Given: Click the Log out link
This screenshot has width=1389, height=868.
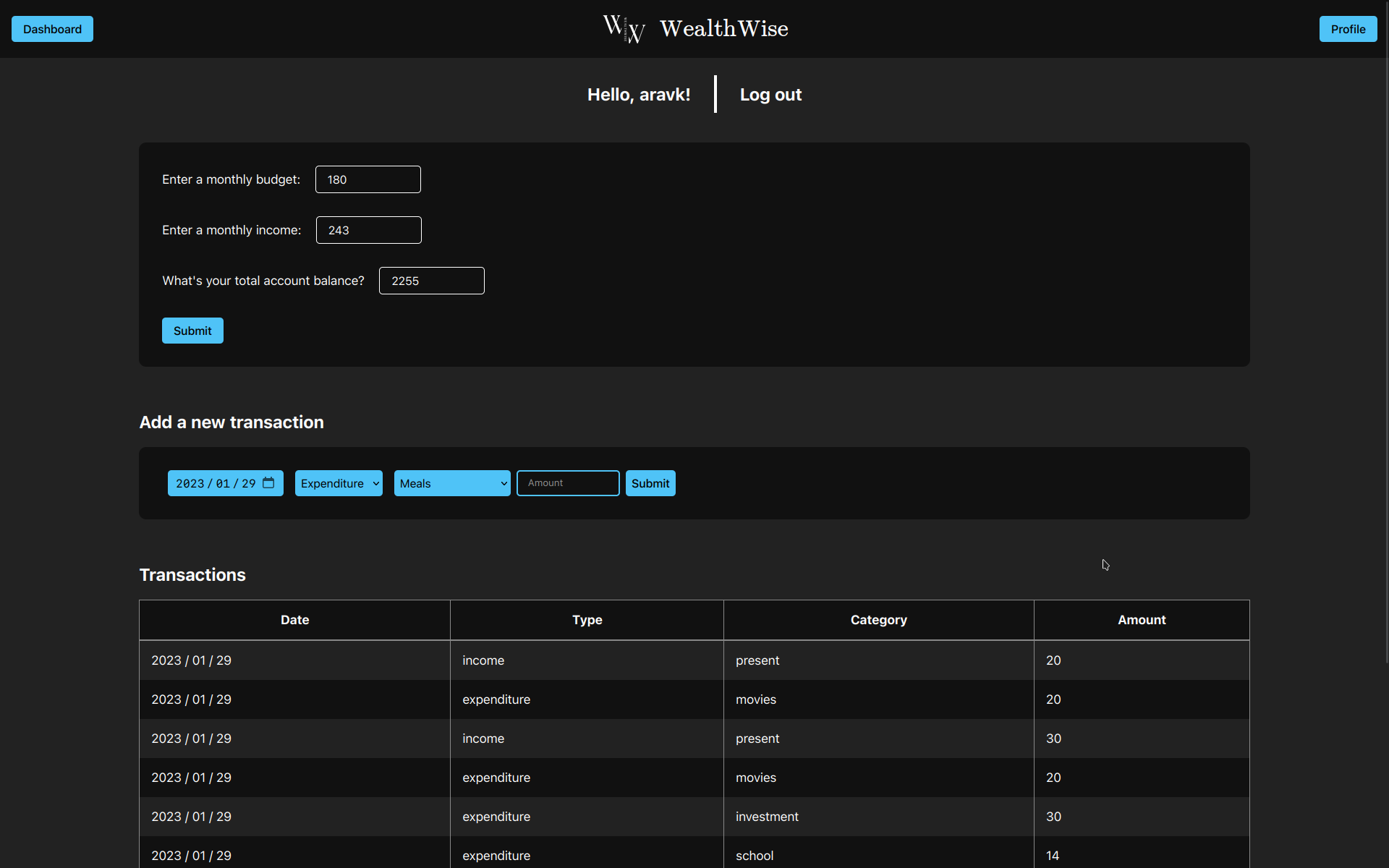Looking at the screenshot, I should coord(770,95).
